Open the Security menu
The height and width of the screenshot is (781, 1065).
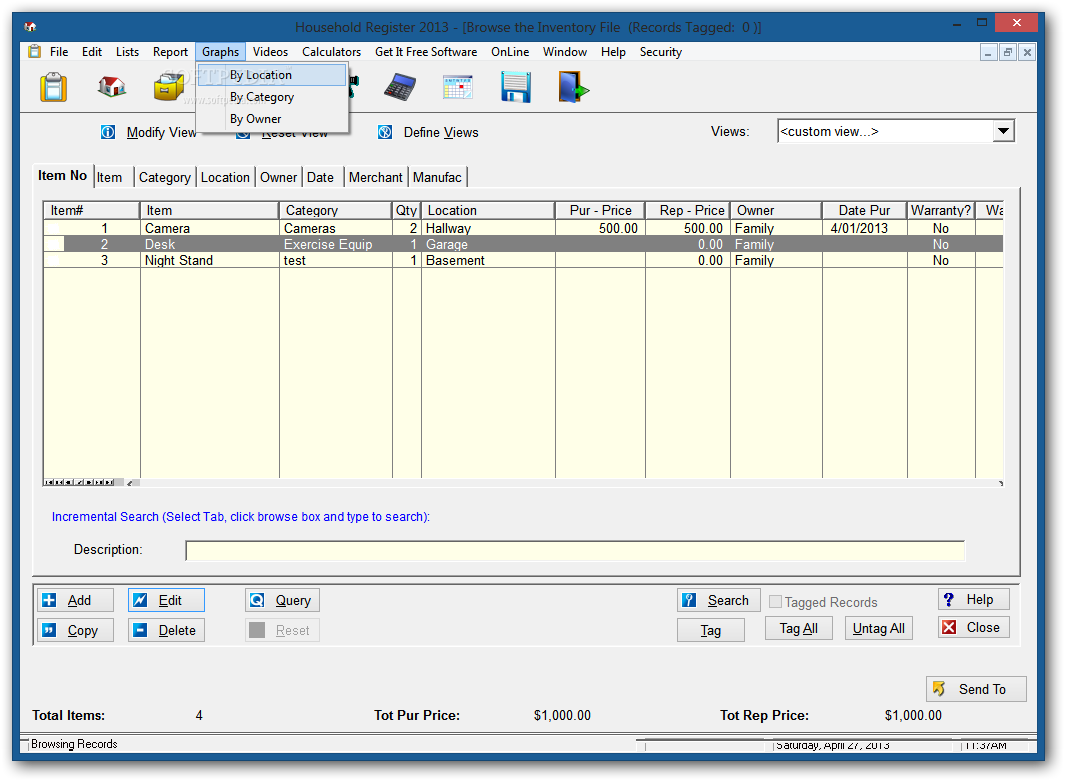tap(660, 52)
